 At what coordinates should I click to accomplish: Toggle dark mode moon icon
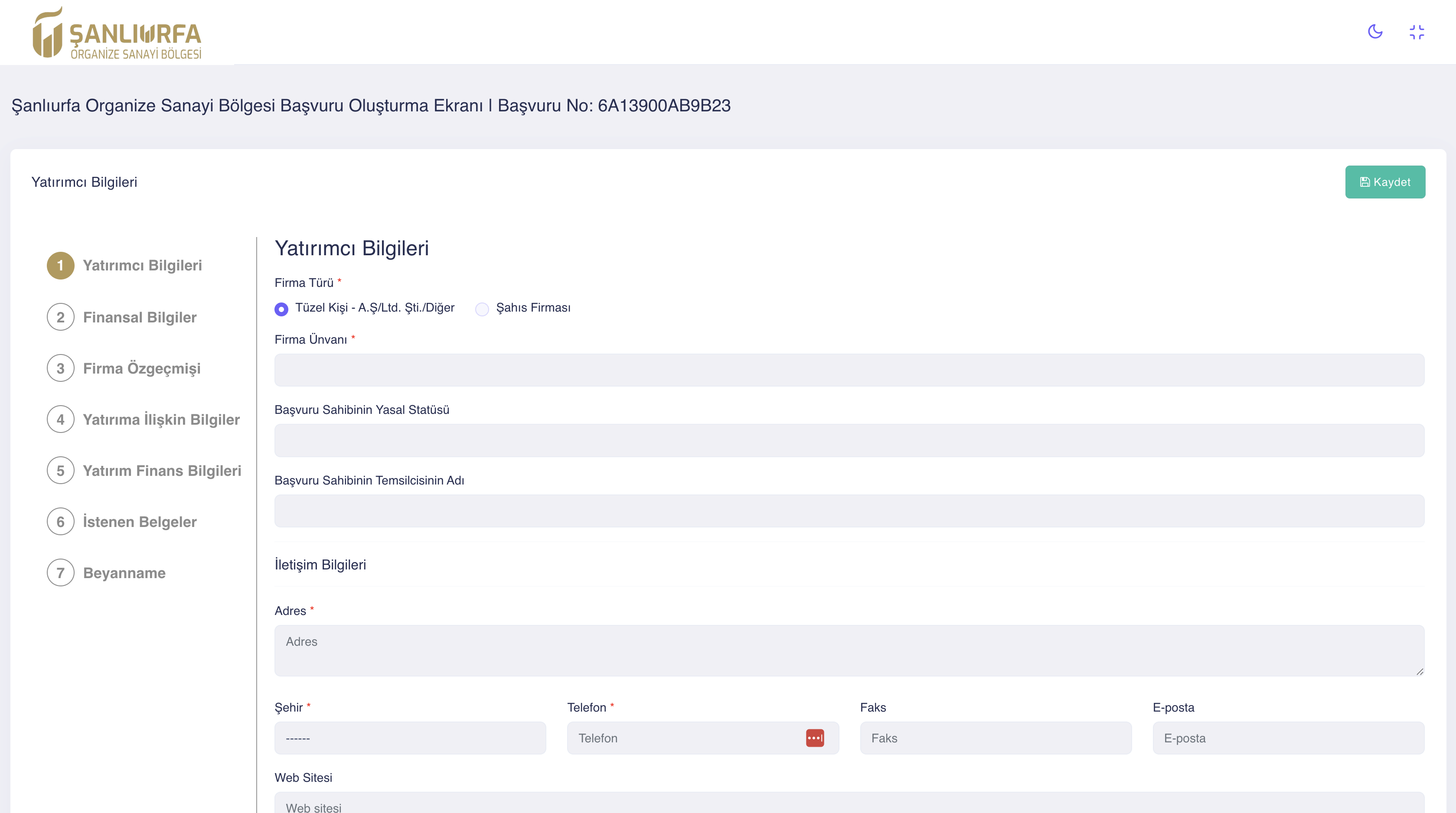point(1374,32)
